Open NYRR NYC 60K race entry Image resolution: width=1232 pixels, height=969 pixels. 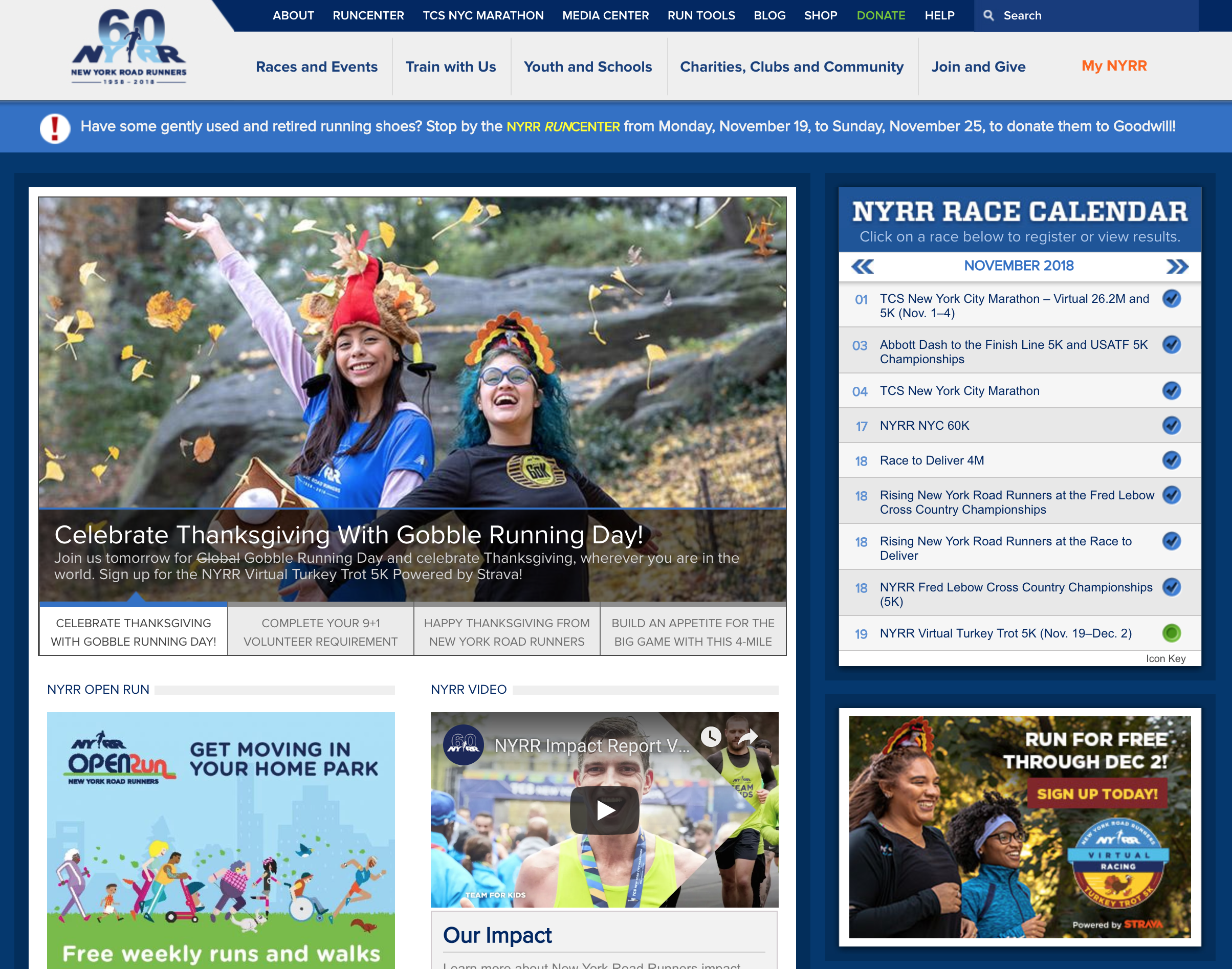click(925, 426)
